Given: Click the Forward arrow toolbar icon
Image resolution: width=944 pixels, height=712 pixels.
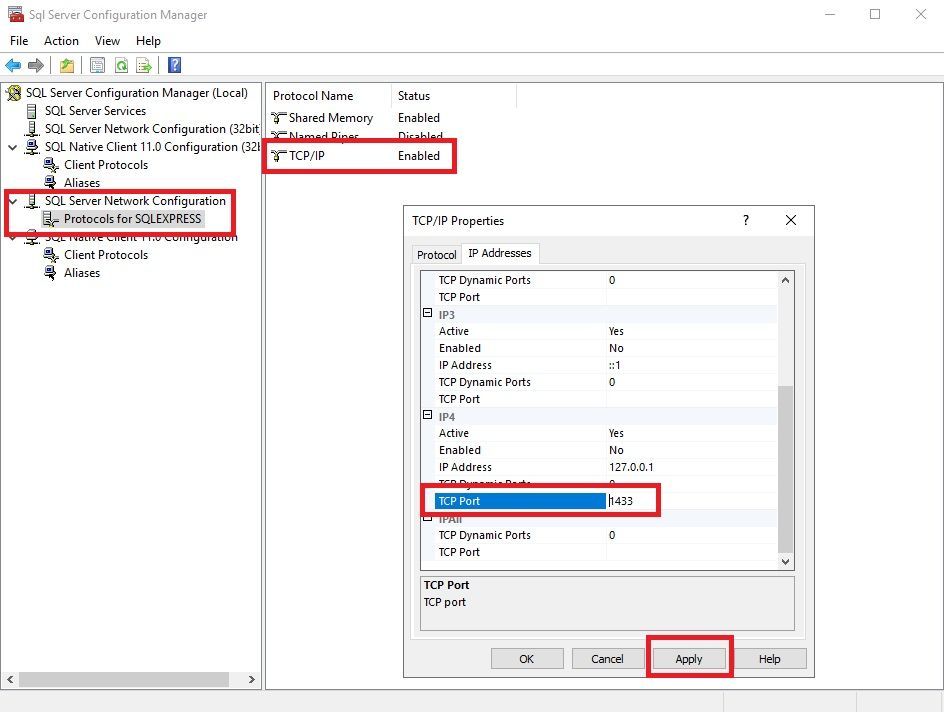Looking at the screenshot, I should 36,65.
